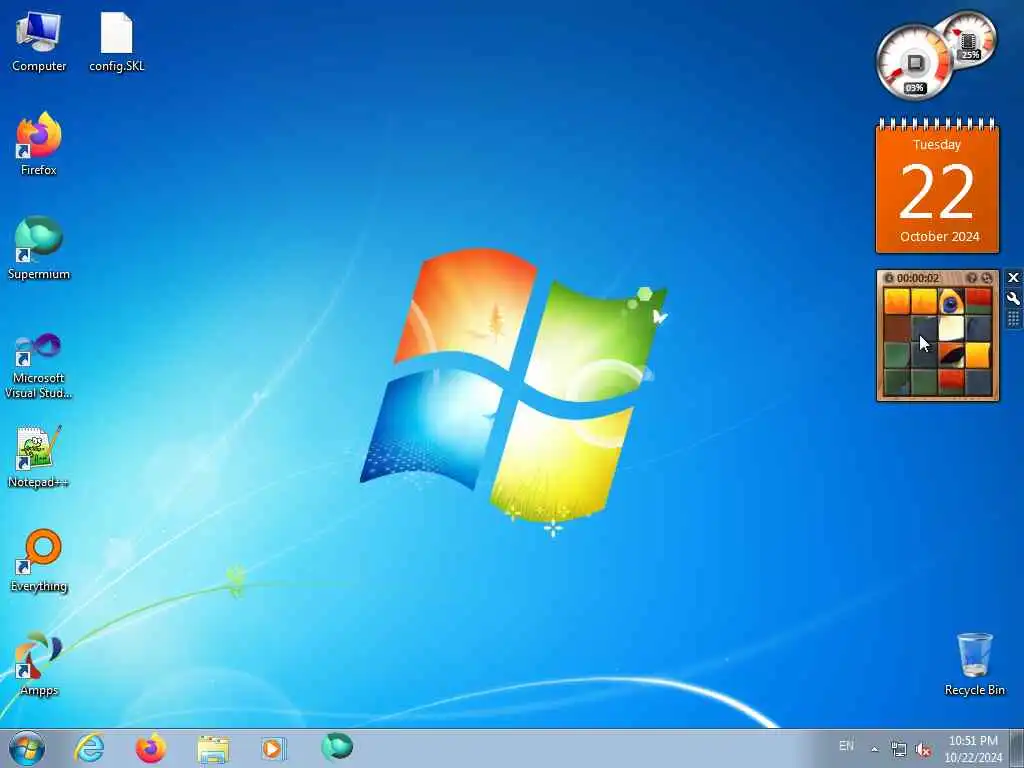Click the red tile in puzzle bottom row
The image size is (1024, 768).
click(951, 382)
